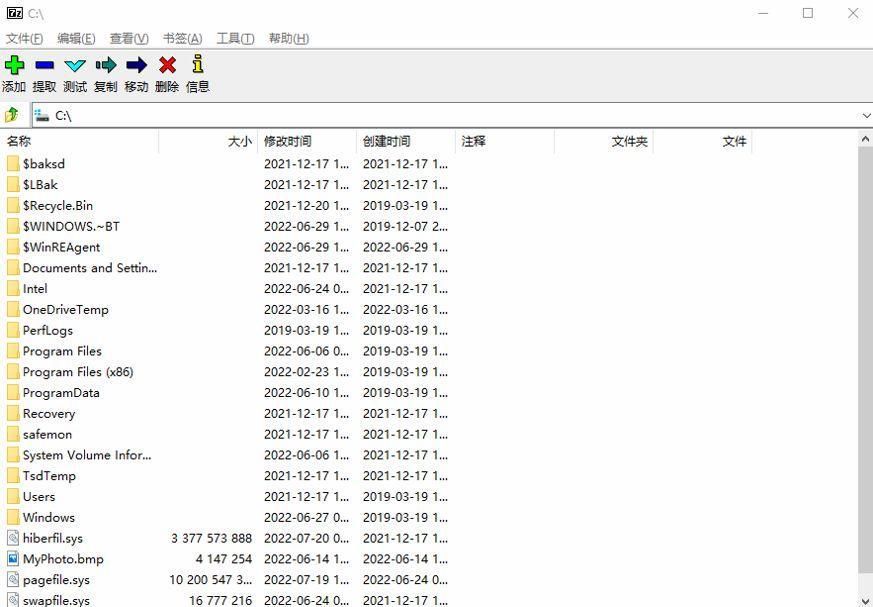Screen dimensions: 873x607
Task: Open the File (文件) menu
Action: coord(24,38)
